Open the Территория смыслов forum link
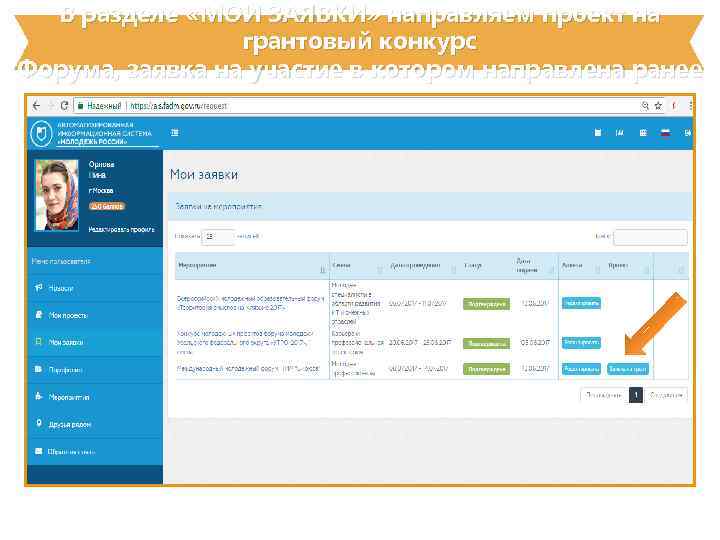 (x=251, y=303)
